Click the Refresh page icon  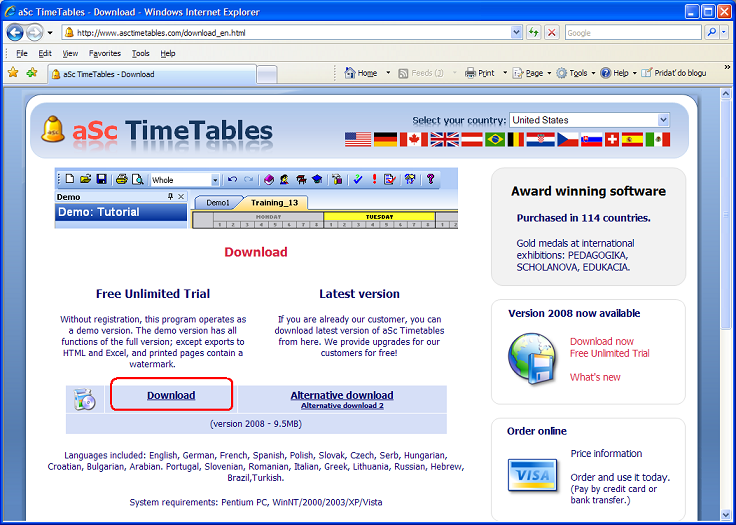pyautogui.click(x=534, y=32)
